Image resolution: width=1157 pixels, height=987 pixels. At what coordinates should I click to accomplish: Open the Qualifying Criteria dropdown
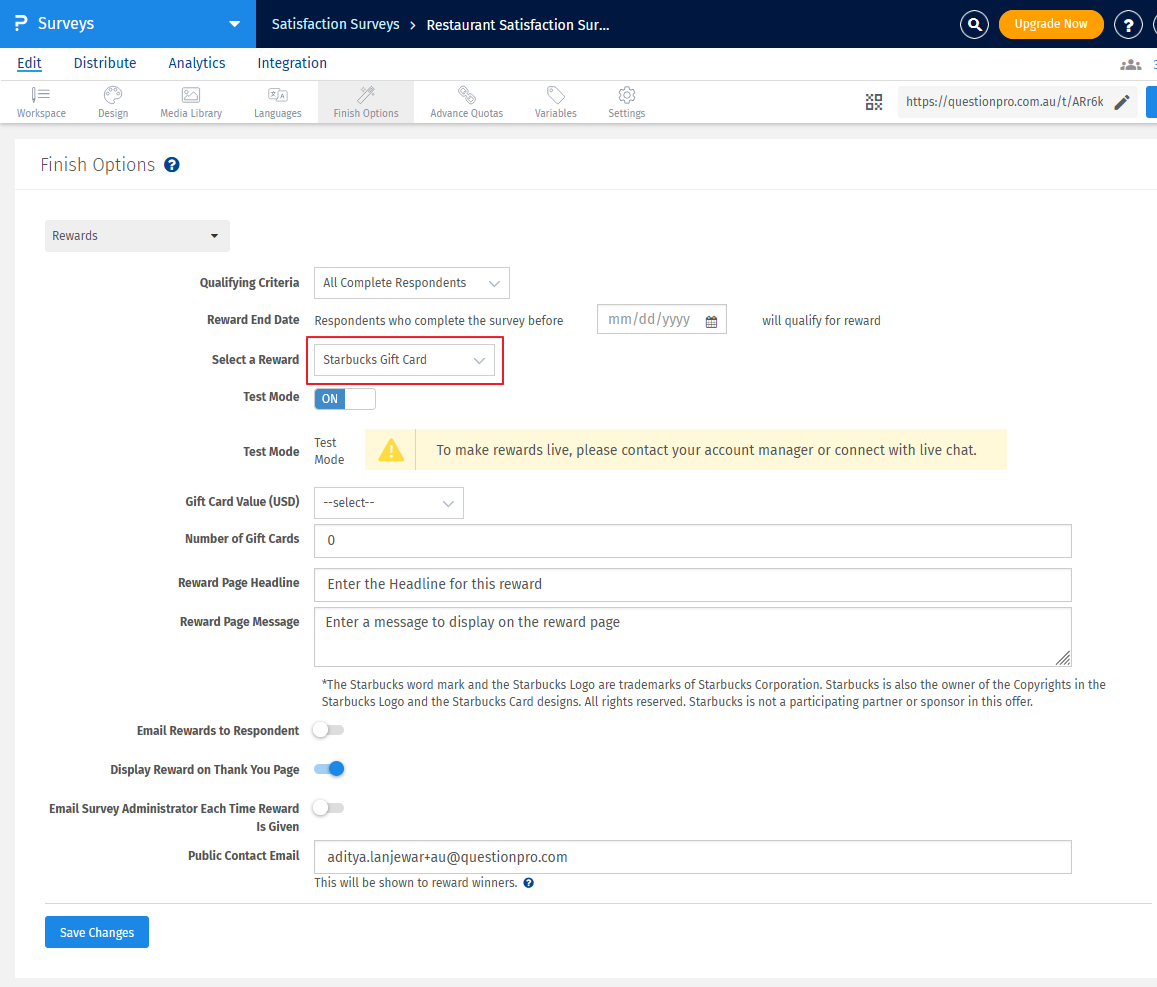411,283
